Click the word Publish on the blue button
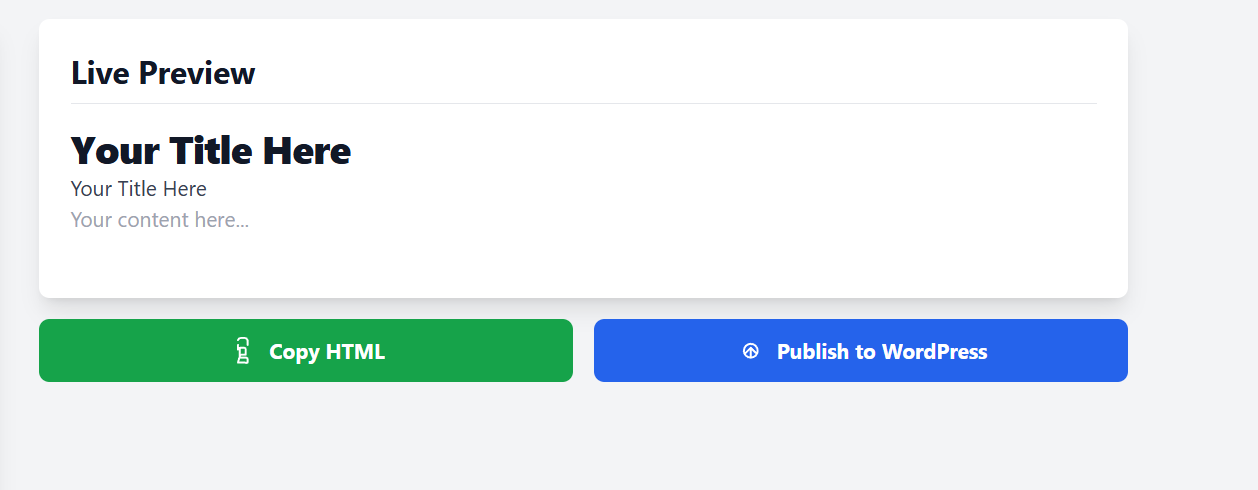This screenshot has width=1258, height=490. pos(812,352)
